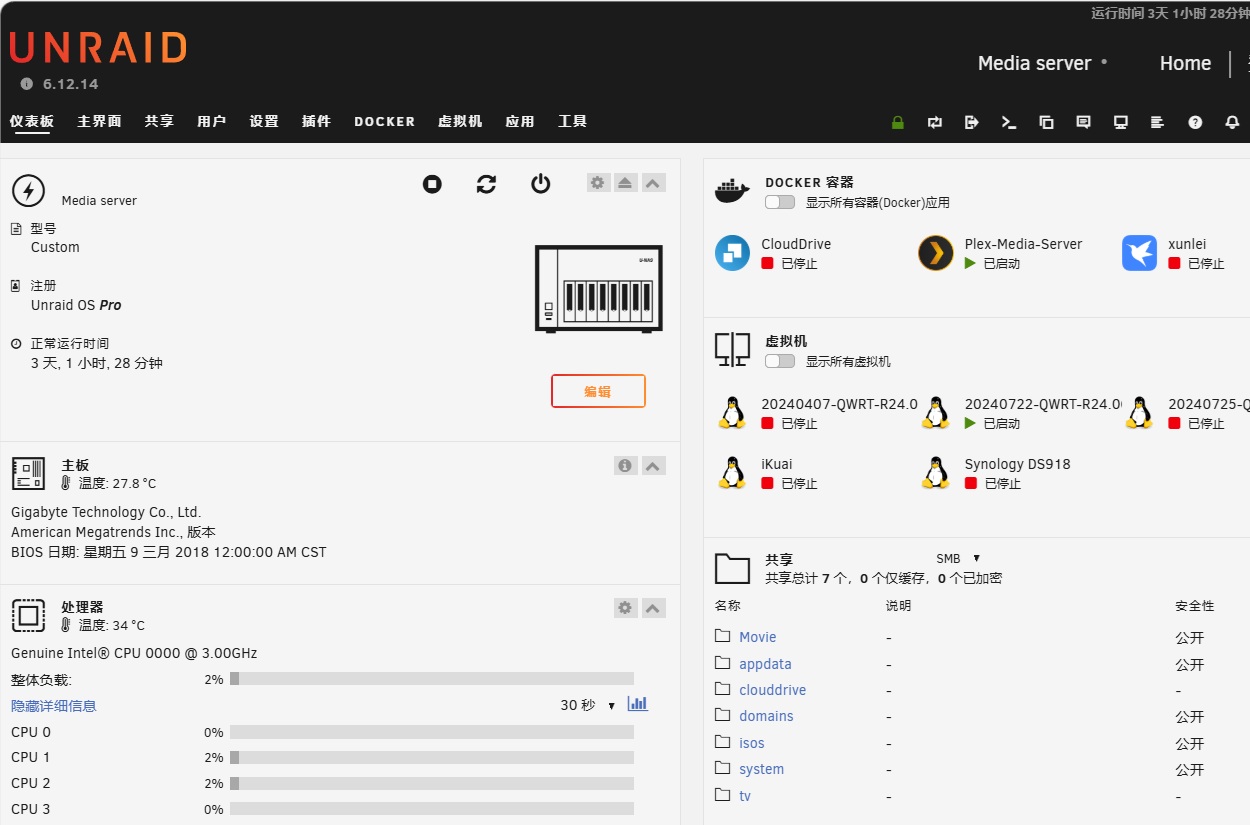Log out using the exit-arrow icon
This screenshot has width=1250, height=825.
[972, 122]
